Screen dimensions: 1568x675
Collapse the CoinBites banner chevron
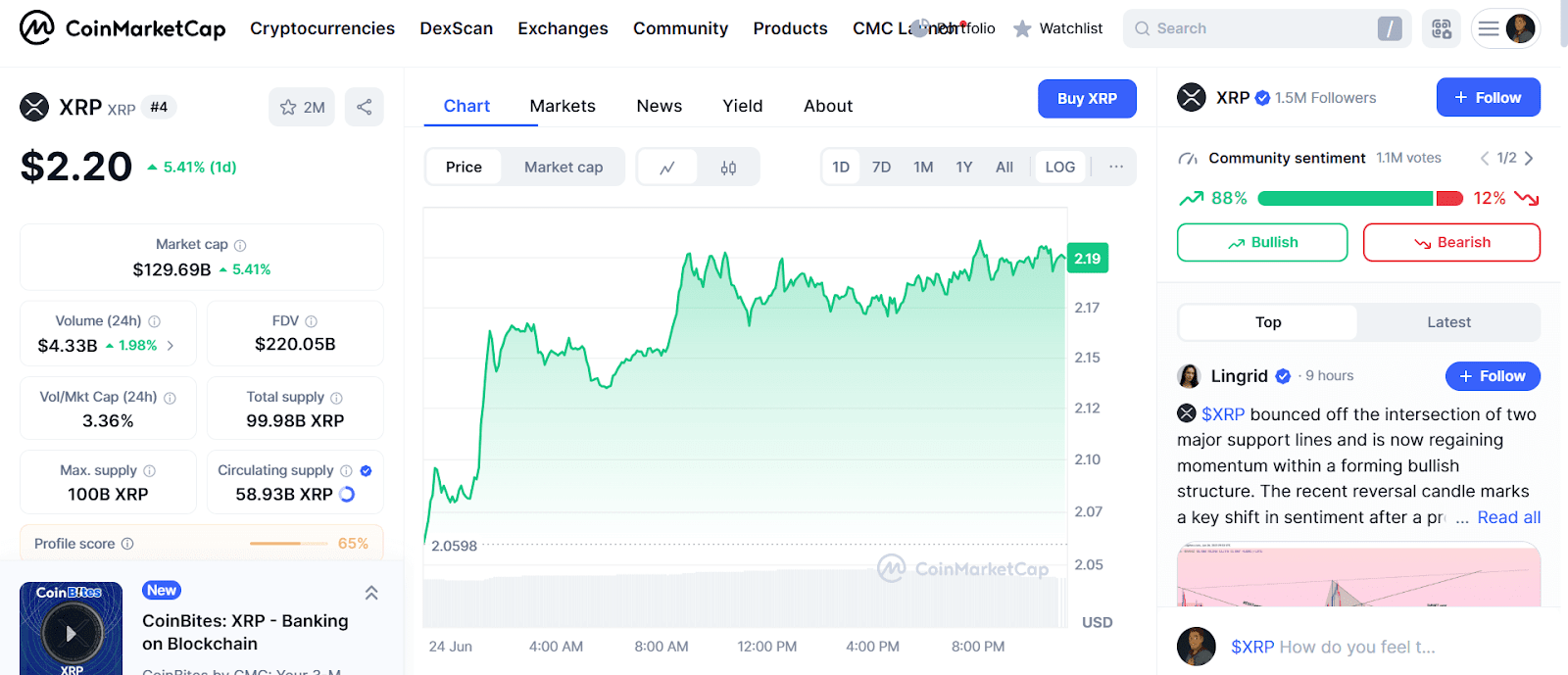(x=371, y=593)
